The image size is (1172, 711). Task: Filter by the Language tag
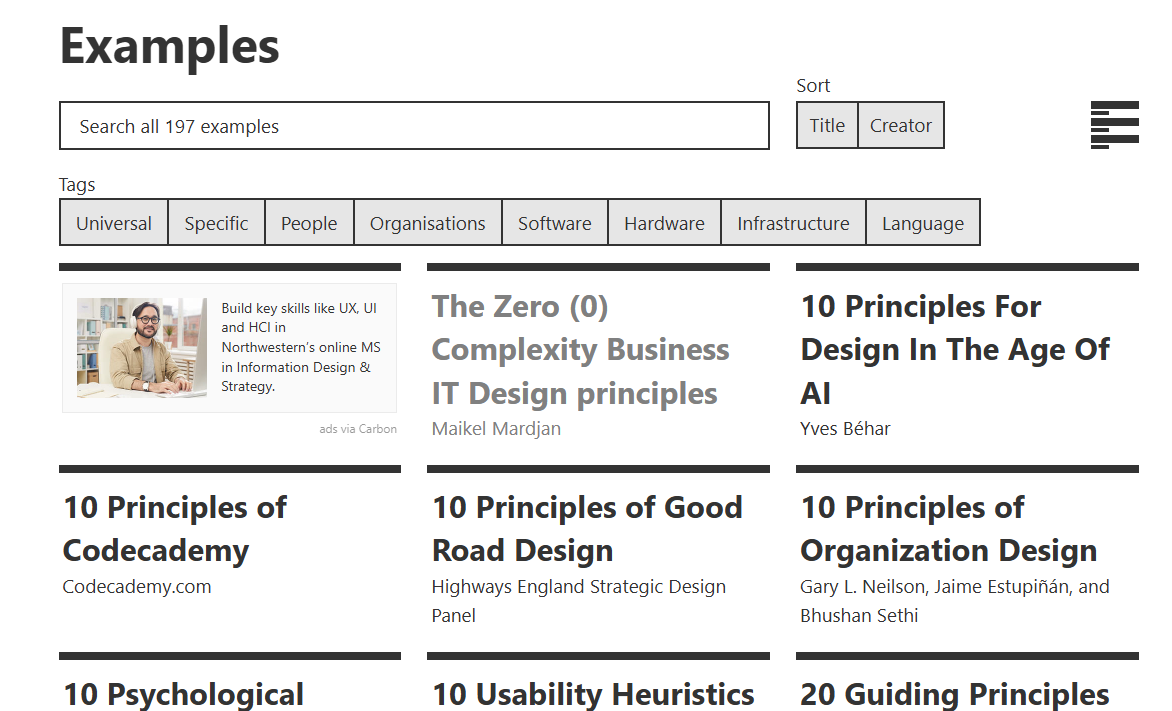click(x=922, y=223)
